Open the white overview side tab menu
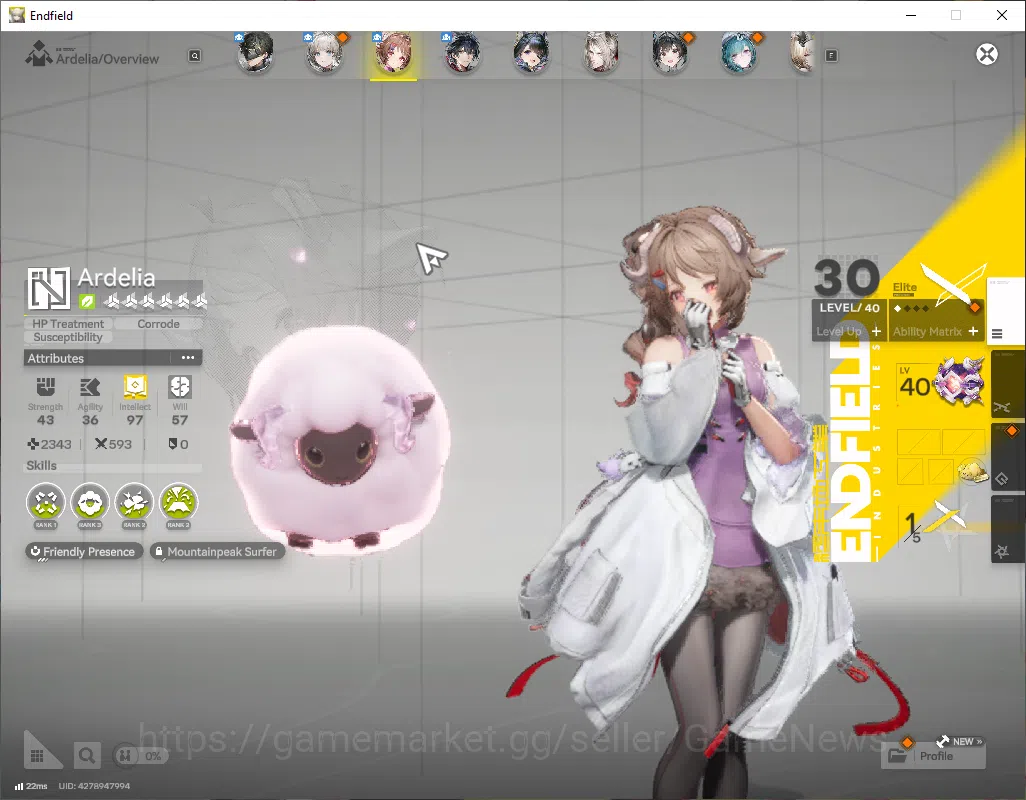1026x800 pixels. [x=1006, y=310]
